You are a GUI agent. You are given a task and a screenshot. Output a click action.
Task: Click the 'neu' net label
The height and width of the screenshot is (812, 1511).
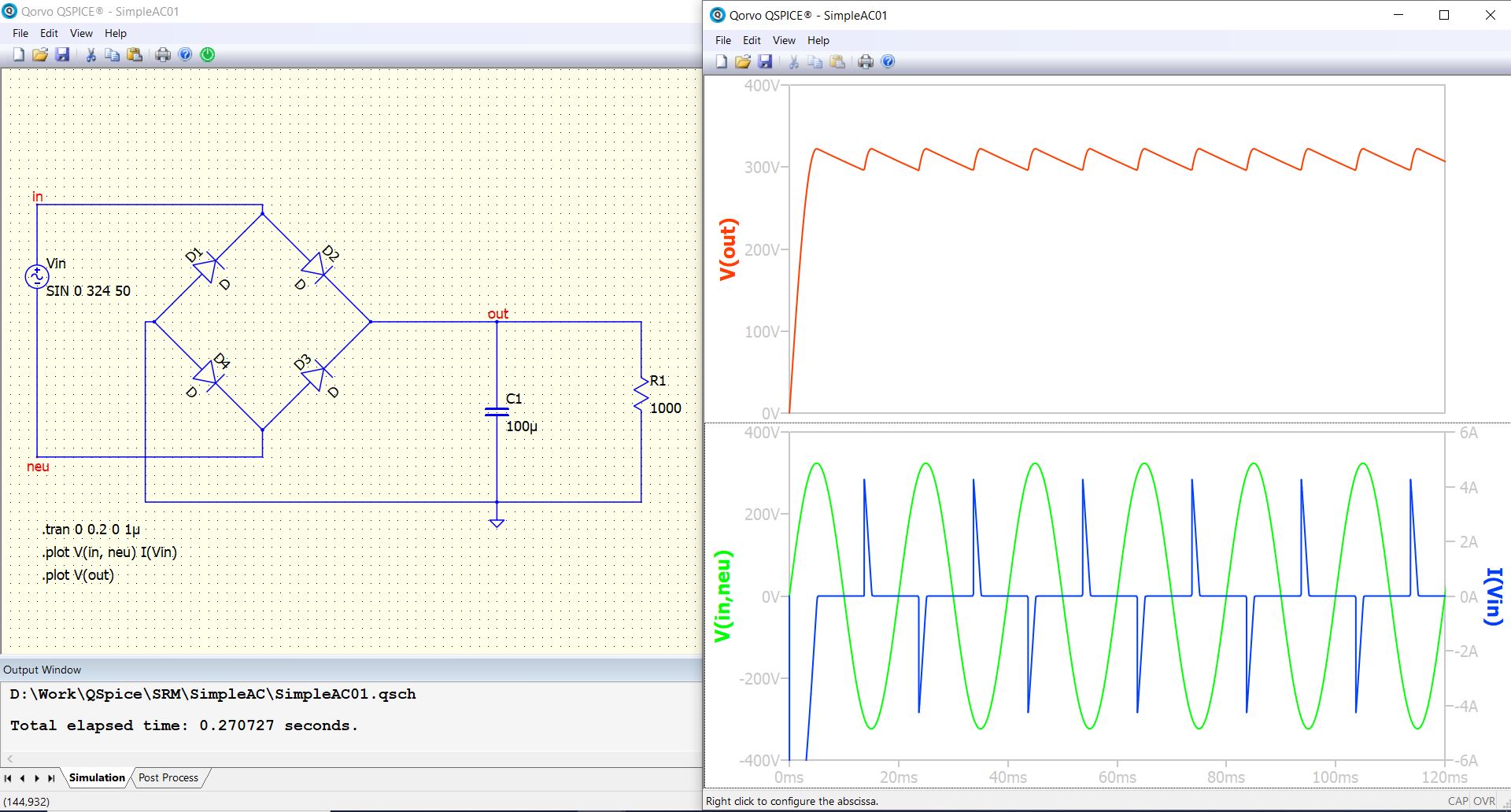click(x=38, y=467)
